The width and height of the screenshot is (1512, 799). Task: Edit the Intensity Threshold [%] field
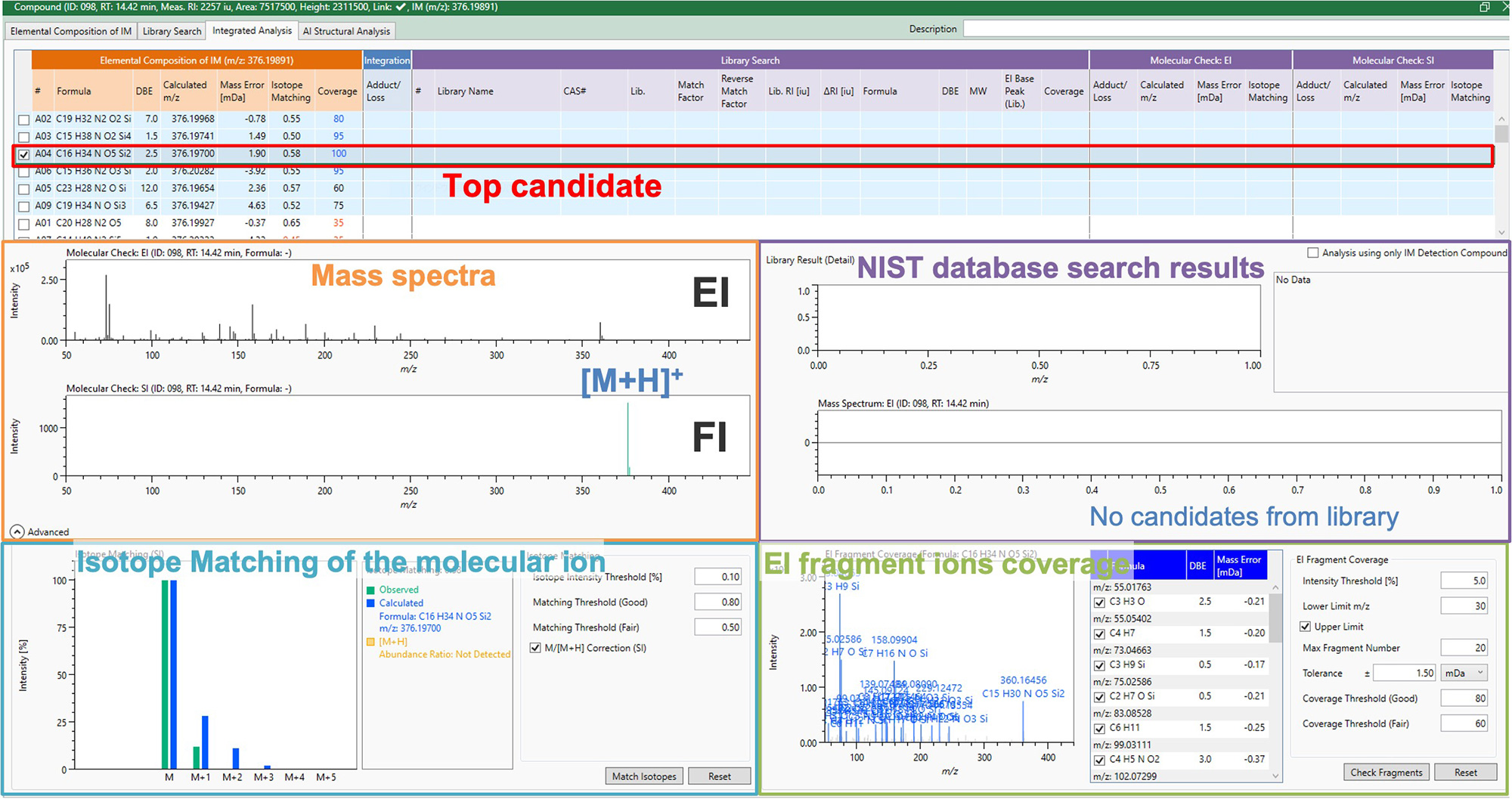click(x=1464, y=581)
